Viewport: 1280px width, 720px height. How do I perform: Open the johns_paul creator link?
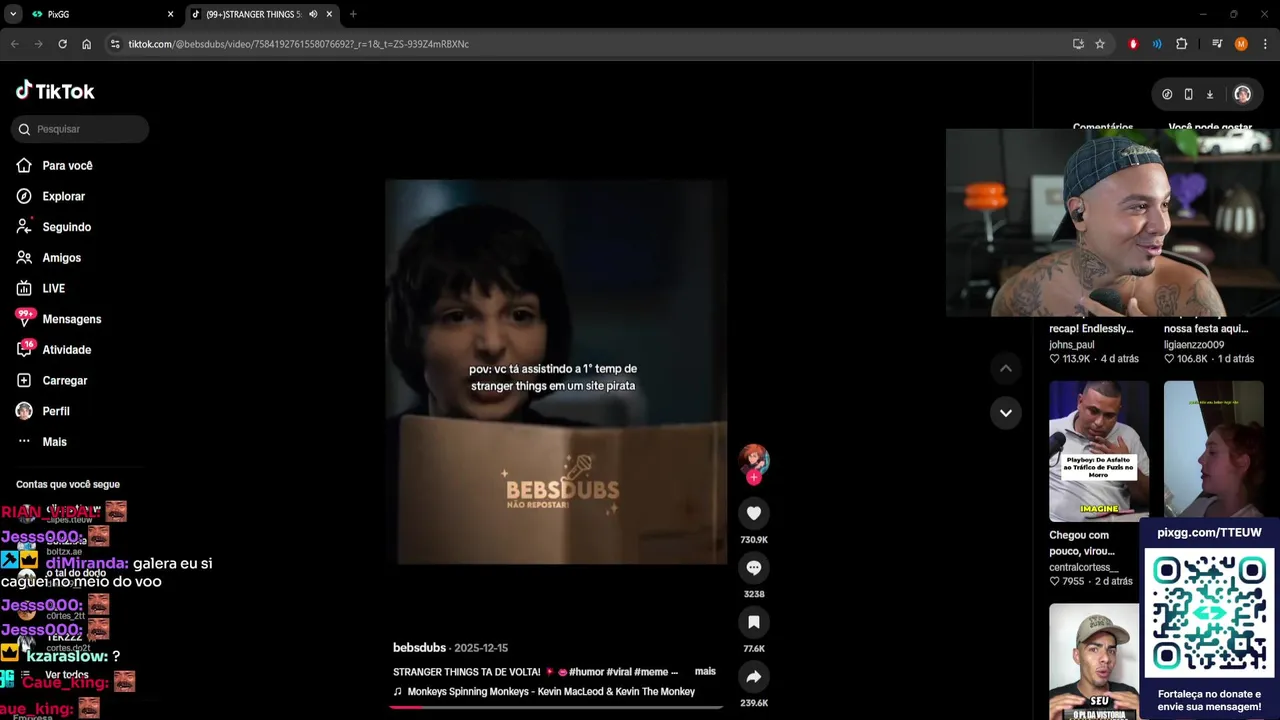coord(1071,345)
